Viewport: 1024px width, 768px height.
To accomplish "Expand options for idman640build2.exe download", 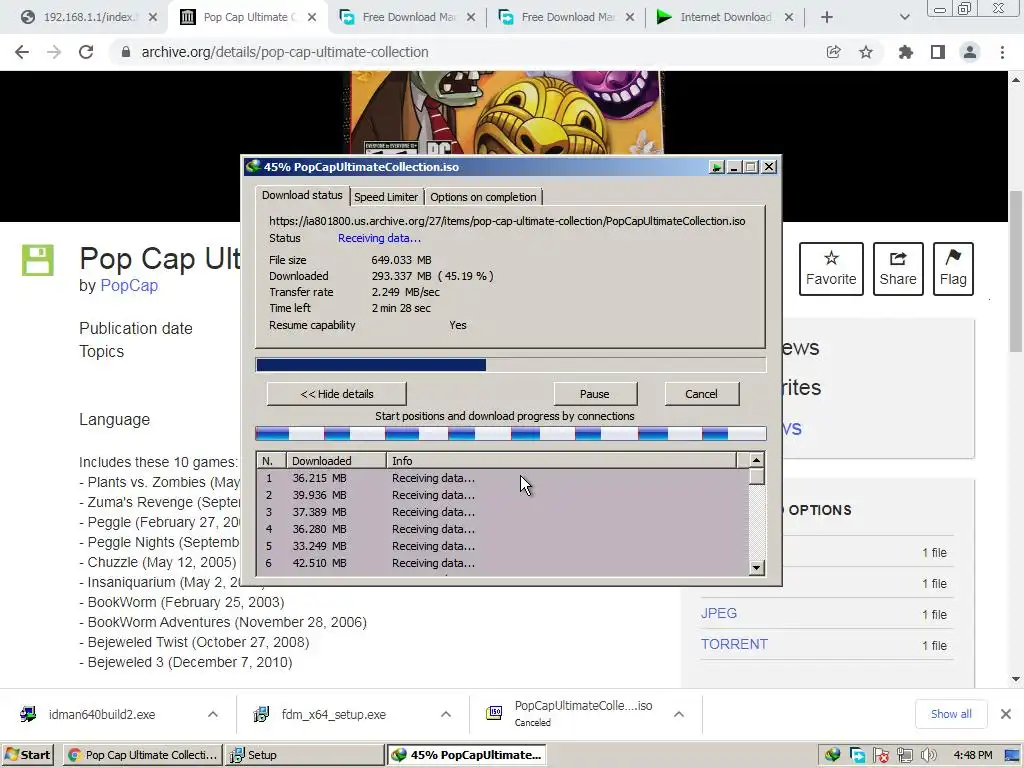I will pyautogui.click(x=213, y=714).
